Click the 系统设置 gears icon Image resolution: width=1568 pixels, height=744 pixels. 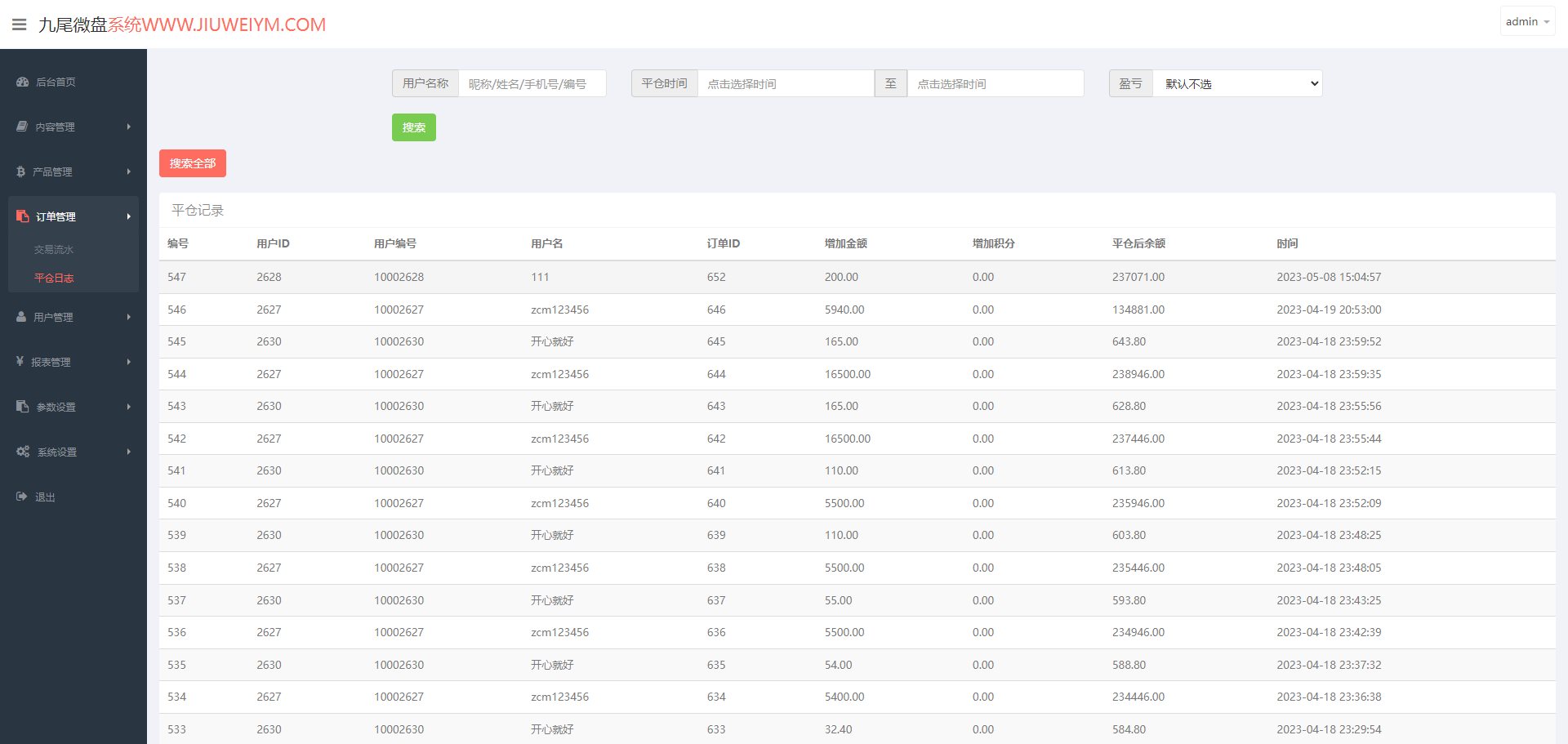(x=23, y=452)
